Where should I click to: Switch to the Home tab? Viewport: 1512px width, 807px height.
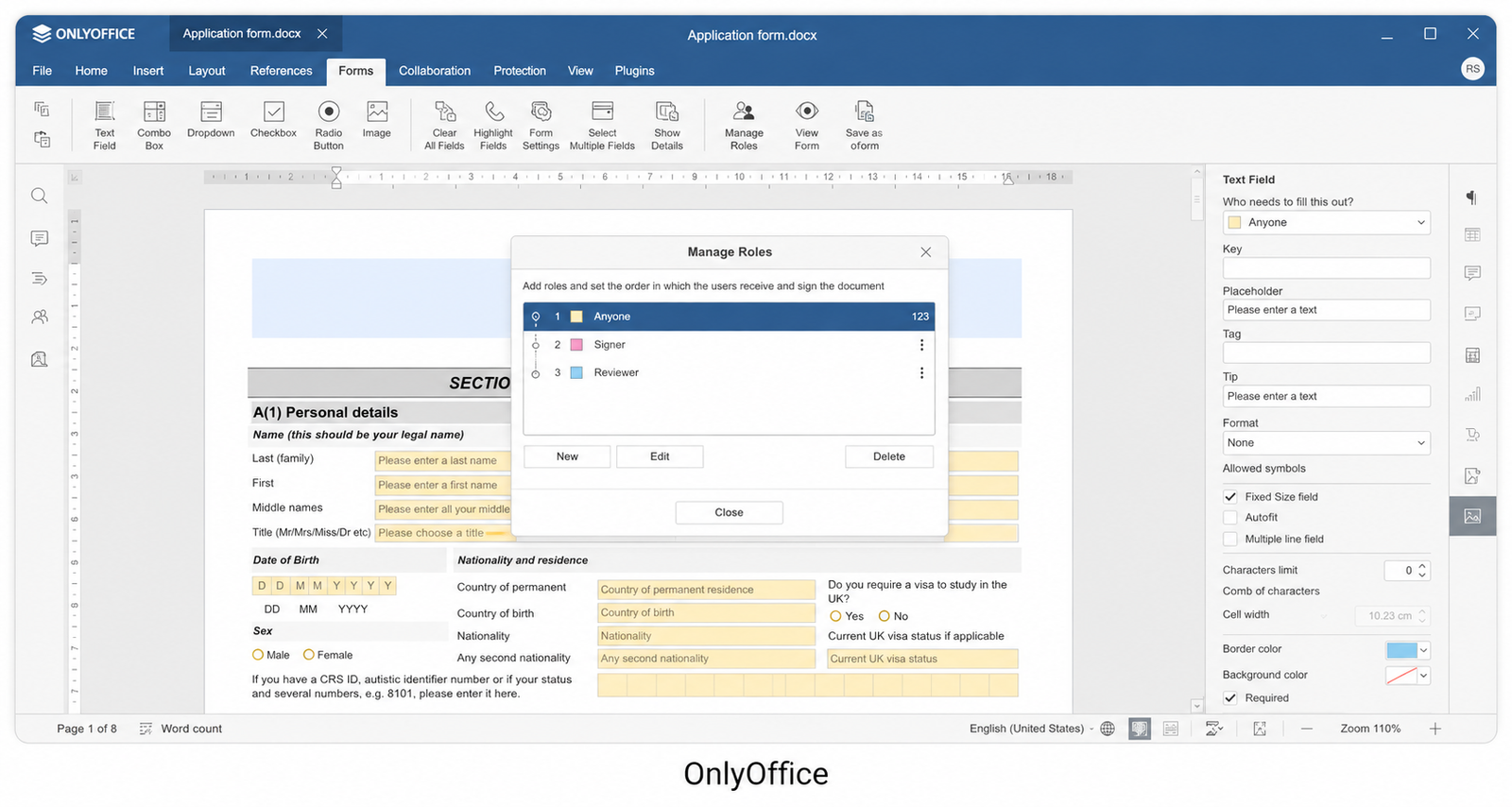coord(92,70)
